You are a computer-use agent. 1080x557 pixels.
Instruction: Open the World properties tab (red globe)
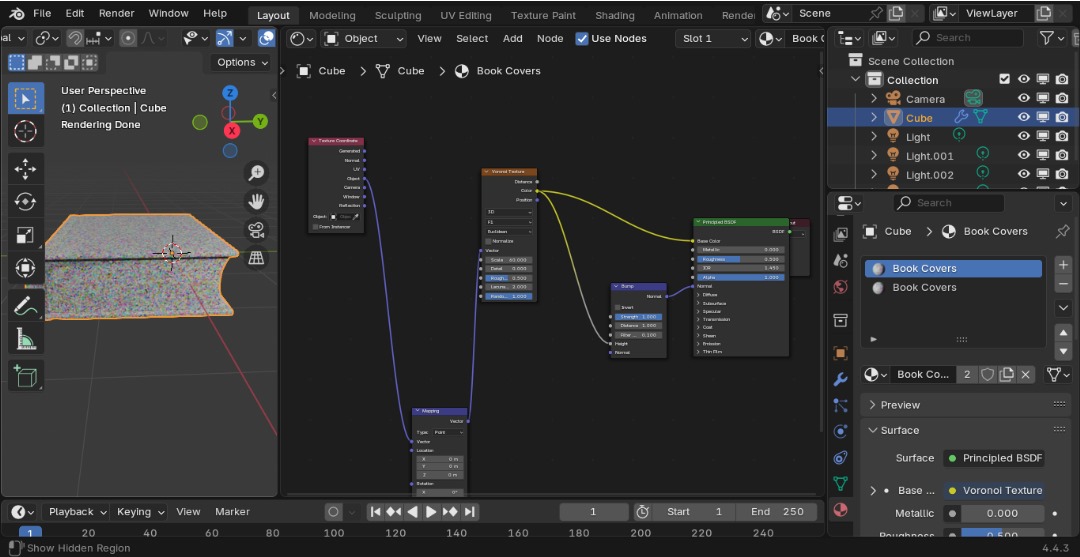pyautogui.click(x=840, y=287)
